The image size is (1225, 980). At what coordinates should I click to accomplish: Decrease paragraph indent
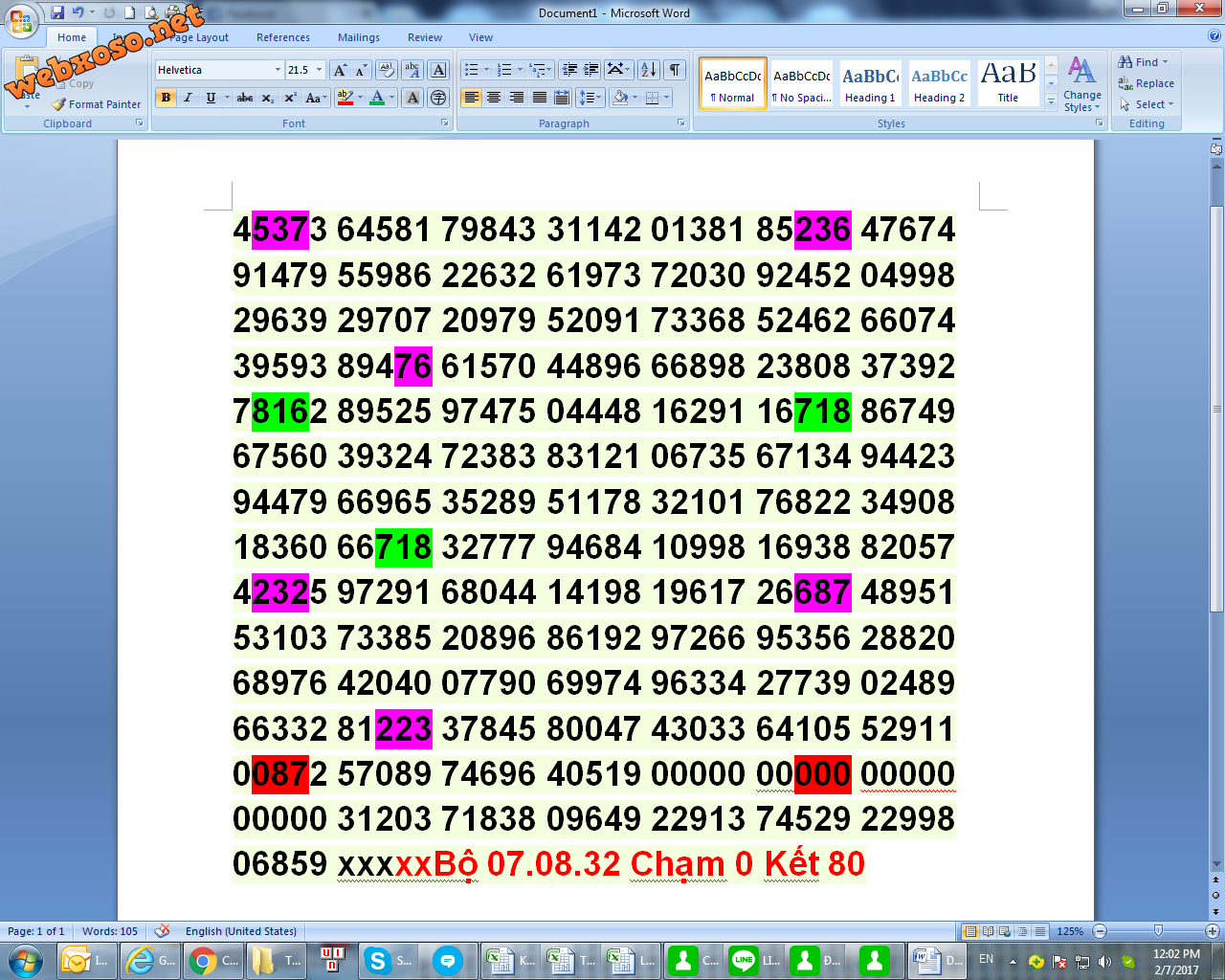point(570,70)
